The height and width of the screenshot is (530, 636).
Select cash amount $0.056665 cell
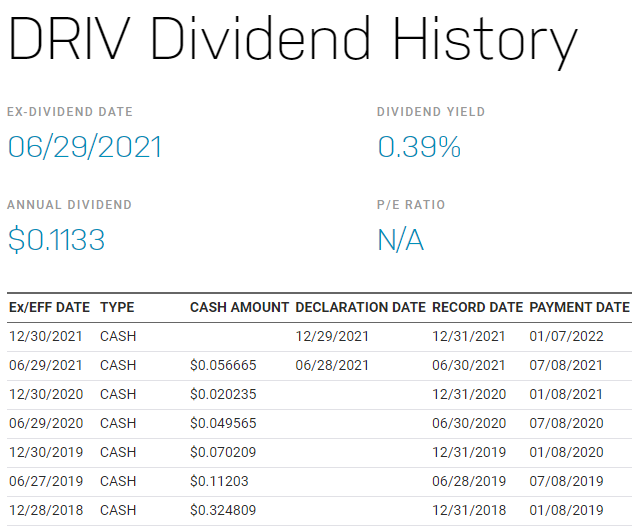223,365
